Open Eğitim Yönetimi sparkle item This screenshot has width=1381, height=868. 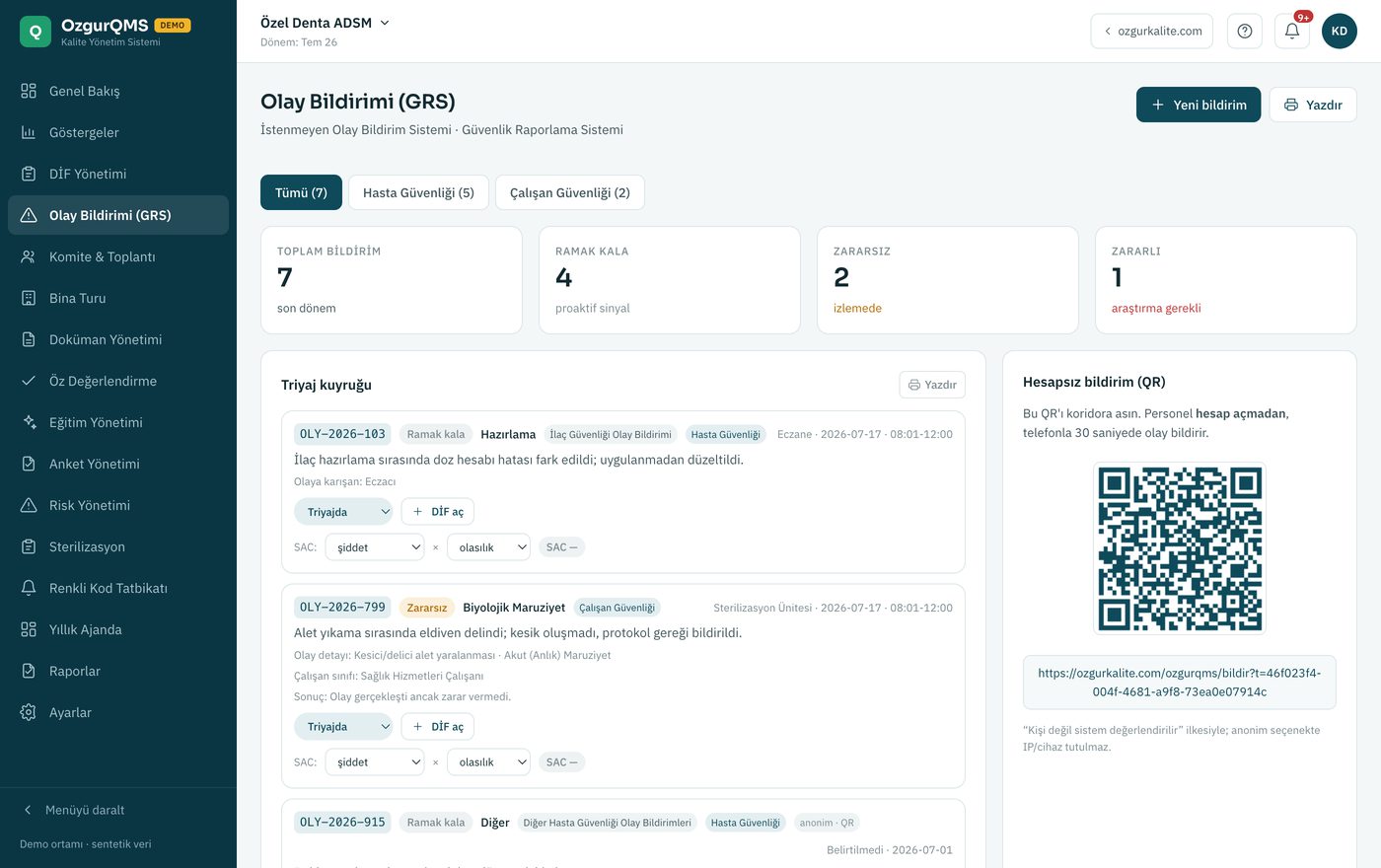click(x=118, y=422)
